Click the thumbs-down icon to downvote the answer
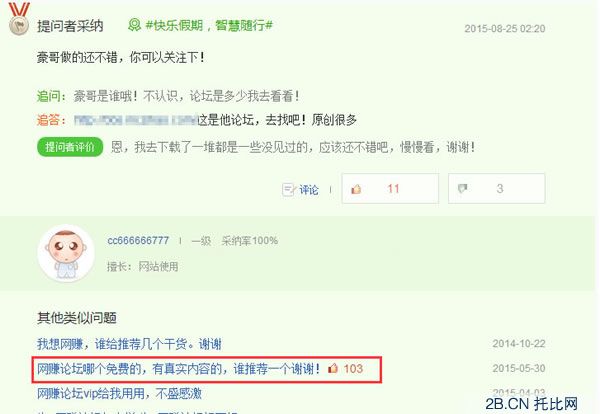Image resolution: width=600 pixels, height=414 pixels. [x=462, y=188]
